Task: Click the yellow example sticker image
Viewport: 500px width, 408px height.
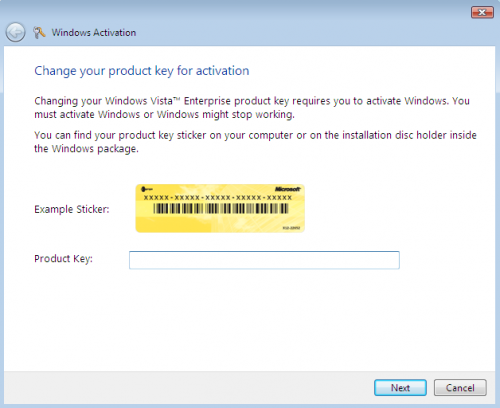Action: (220, 208)
